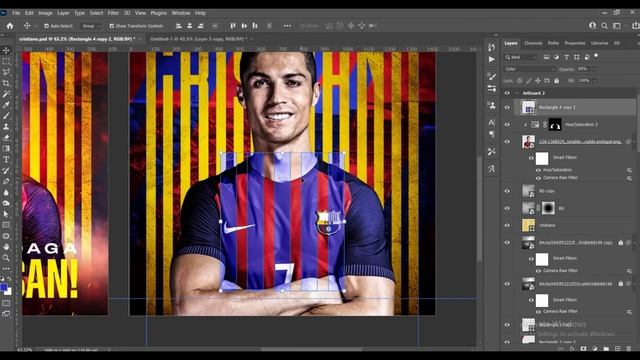640x360 pixels.
Task: Hide the Rectangle 4 copy 2 layer
Action: (507, 107)
